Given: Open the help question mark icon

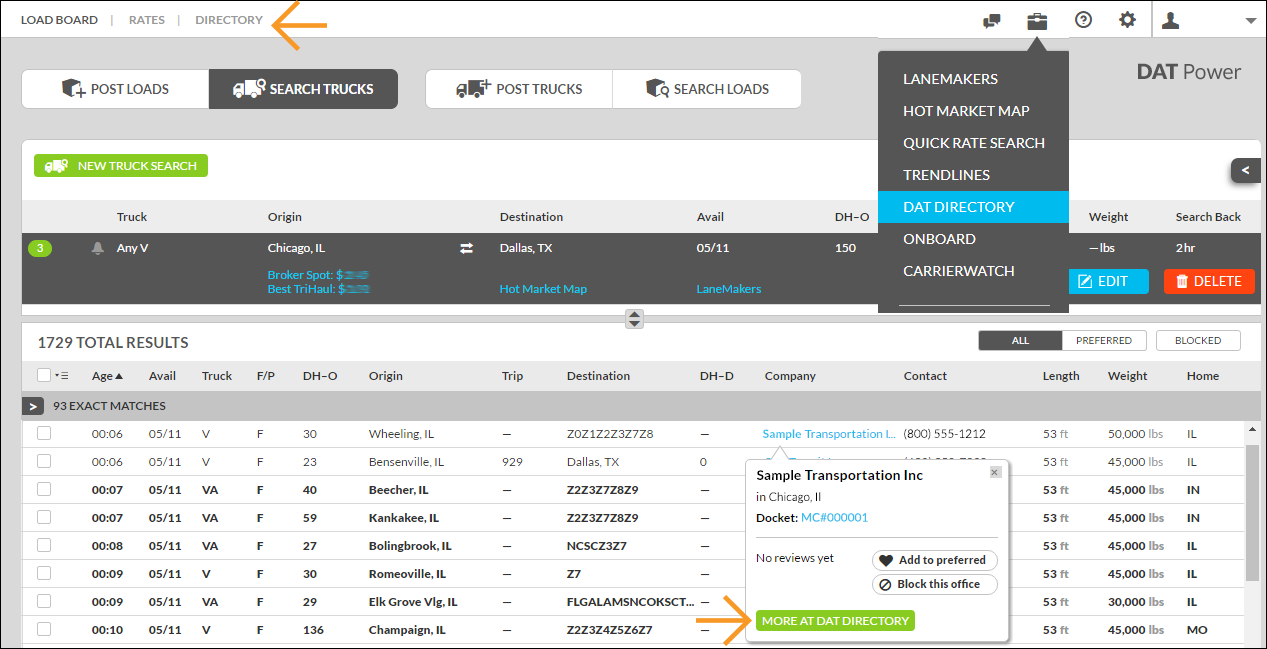Looking at the screenshot, I should click(x=1083, y=20).
